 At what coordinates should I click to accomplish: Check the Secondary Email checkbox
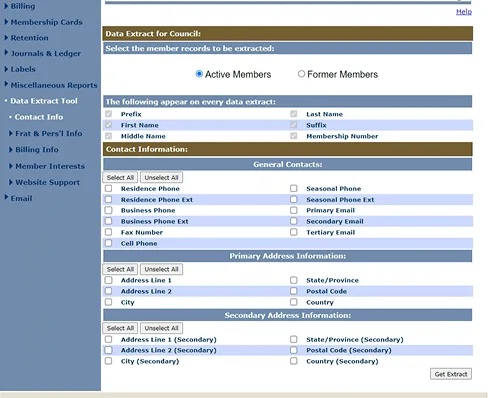(293, 221)
